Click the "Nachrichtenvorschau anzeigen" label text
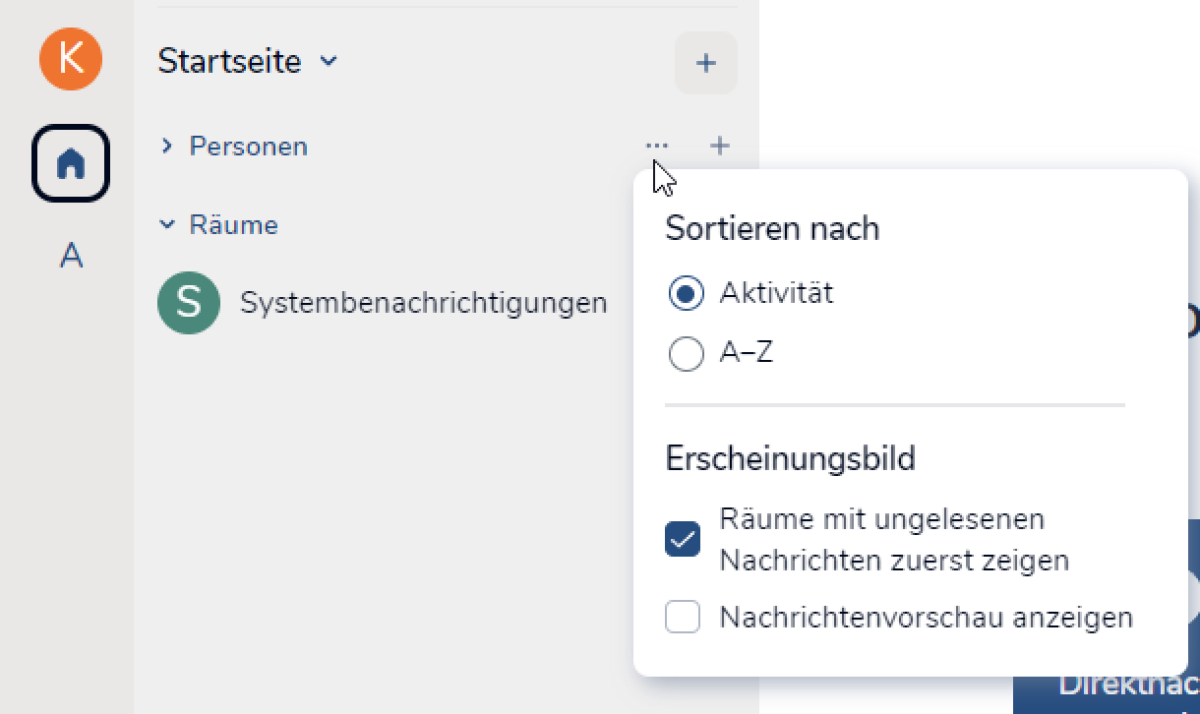Image resolution: width=1200 pixels, height=714 pixels. (x=926, y=618)
